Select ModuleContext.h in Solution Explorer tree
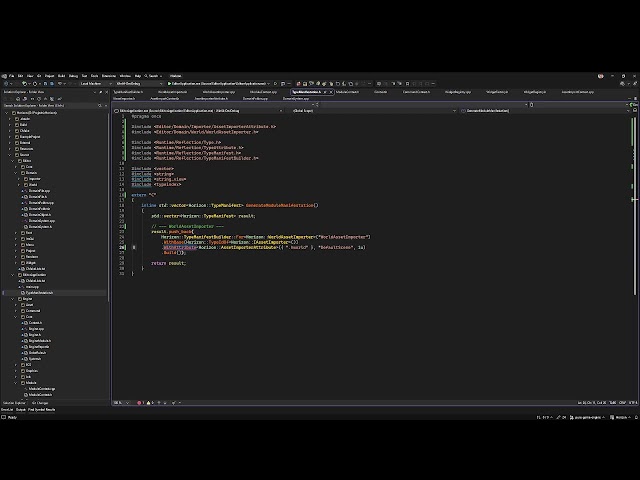This screenshot has width=640, height=480. [40, 395]
